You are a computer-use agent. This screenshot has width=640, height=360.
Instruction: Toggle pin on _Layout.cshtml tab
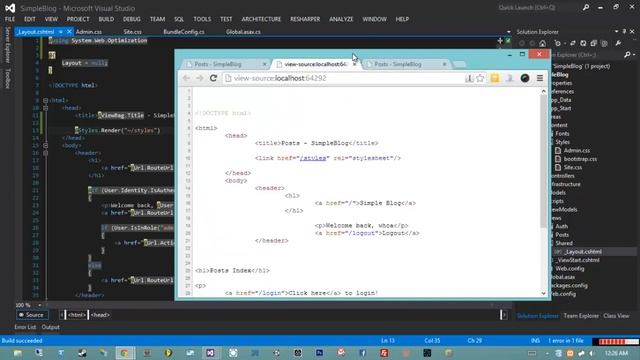coord(60,31)
